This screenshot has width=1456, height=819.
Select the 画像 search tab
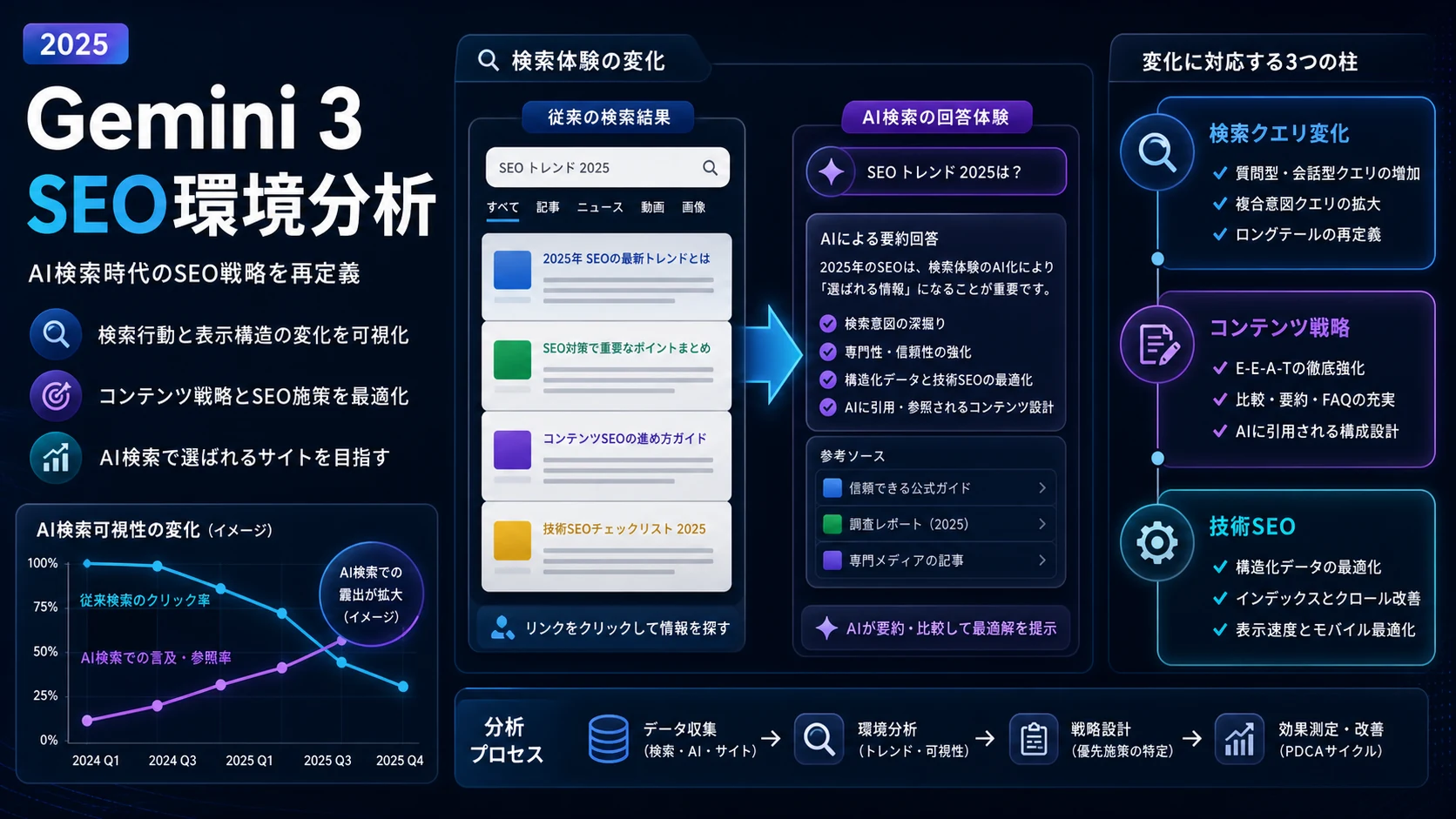(x=693, y=207)
